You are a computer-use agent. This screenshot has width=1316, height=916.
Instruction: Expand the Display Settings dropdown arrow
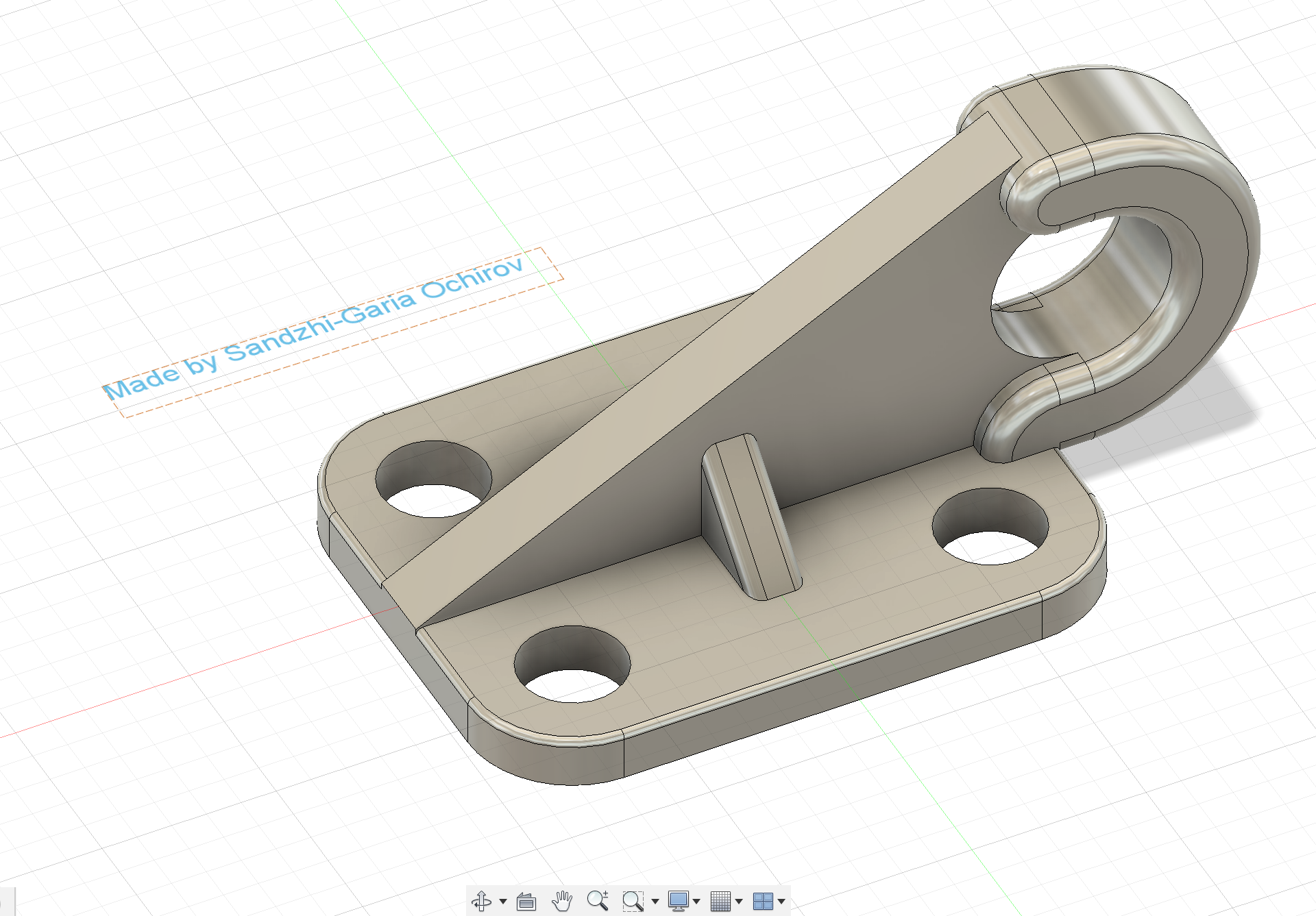pos(697,902)
